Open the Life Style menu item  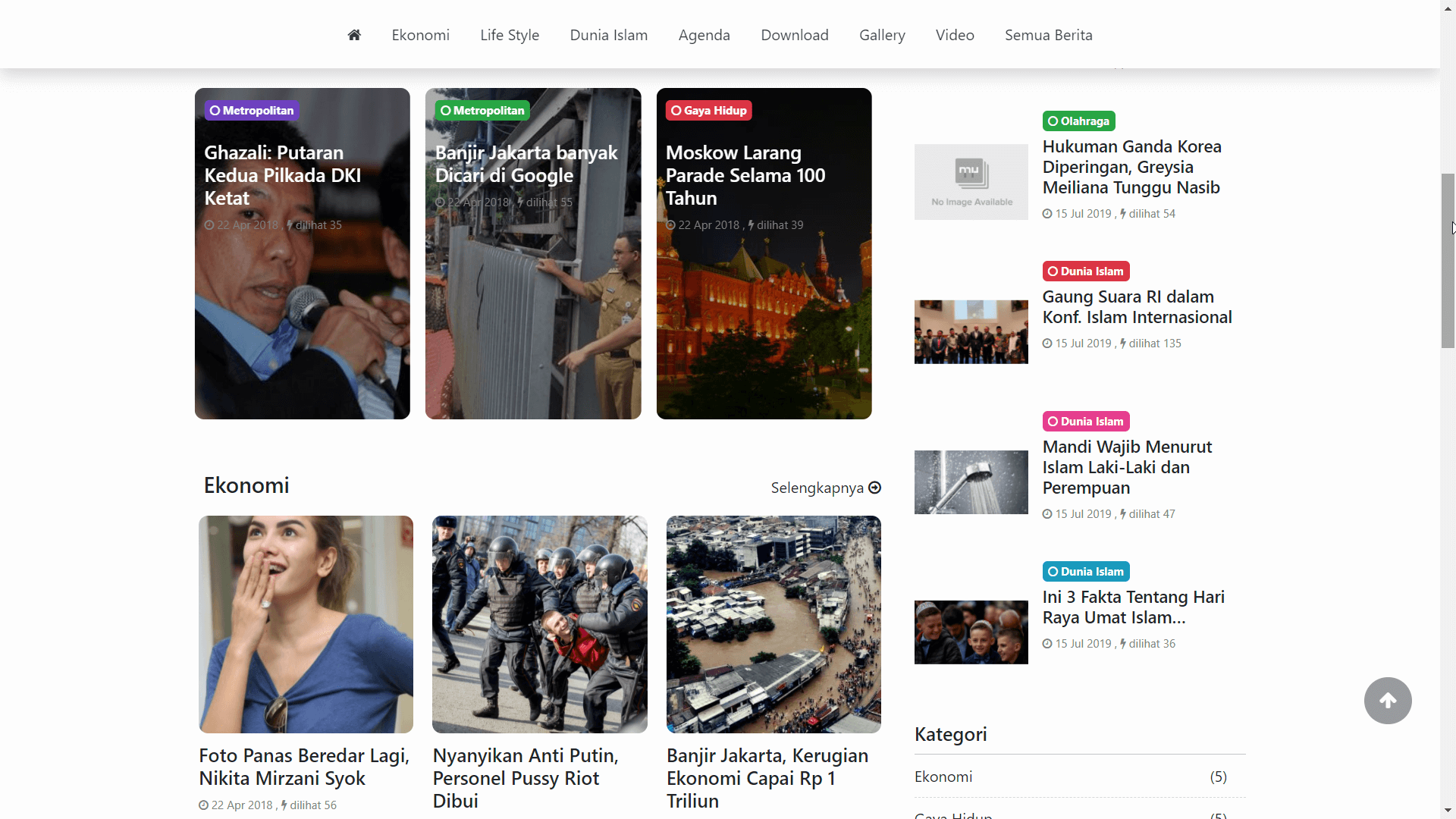click(510, 35)
